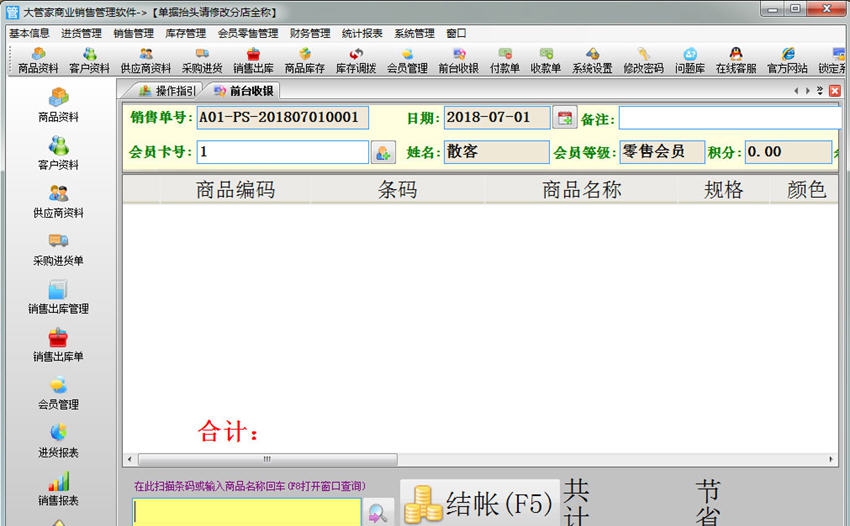Select 商品资料 icon in left sidebar

[59, 105]
